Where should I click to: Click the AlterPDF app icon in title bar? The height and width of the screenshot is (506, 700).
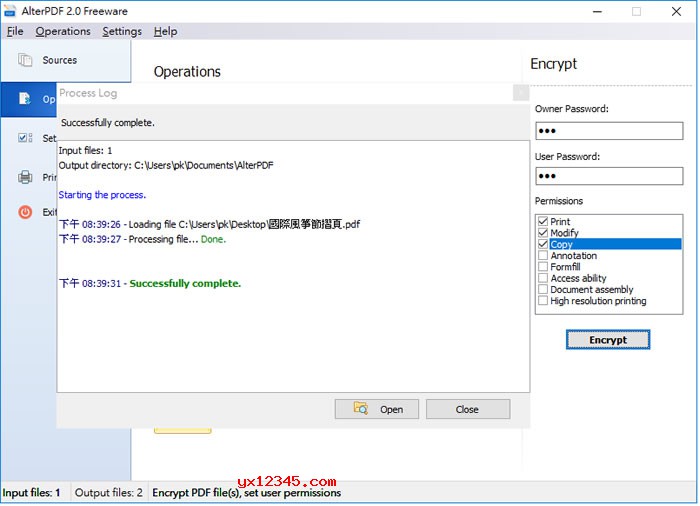[9, 11]
